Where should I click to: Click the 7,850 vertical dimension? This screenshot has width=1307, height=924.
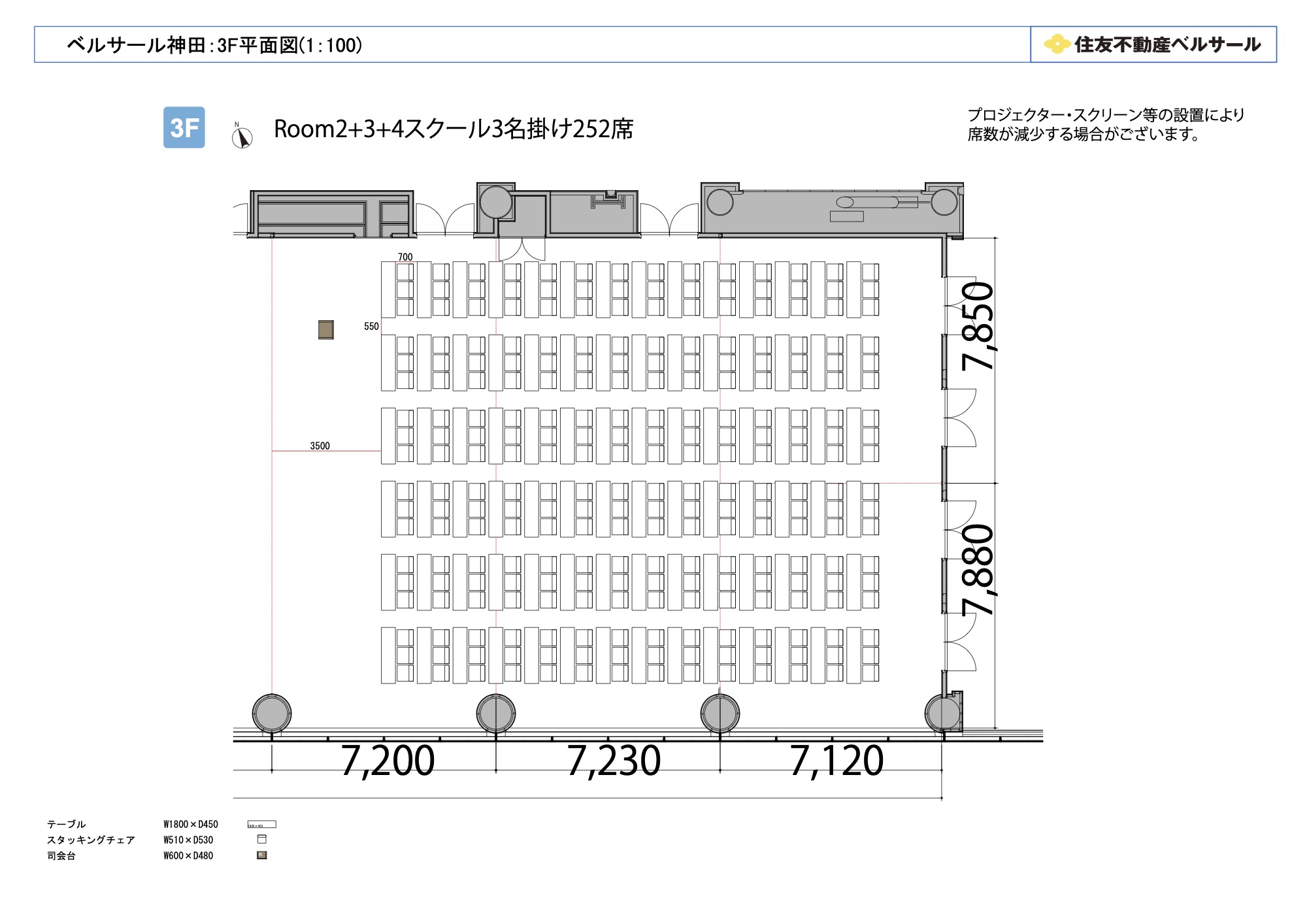(978, 325)
